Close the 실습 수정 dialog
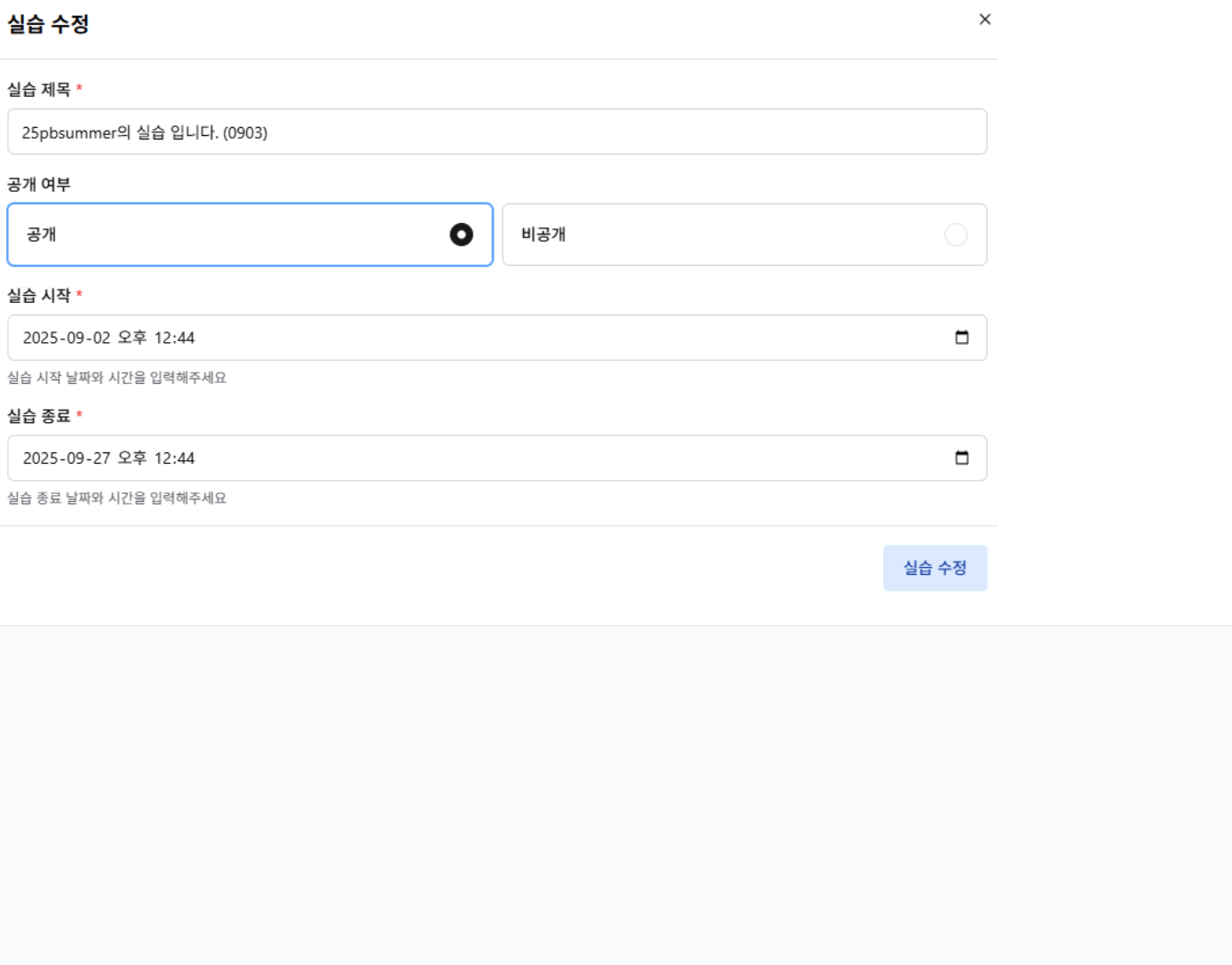The image size is (1232, 965). tap(984, 20)
